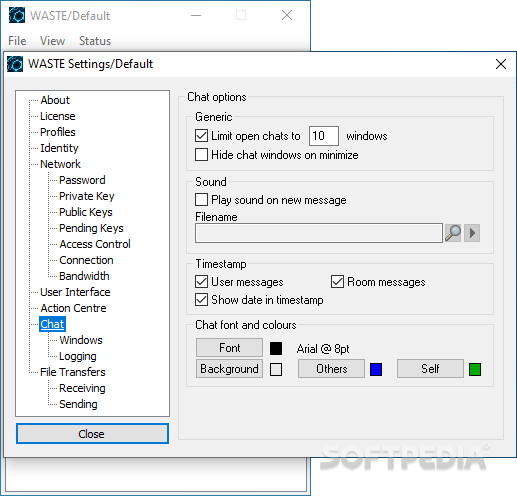
Task: Select Network in the settings tree
Action: coord(60,164)
